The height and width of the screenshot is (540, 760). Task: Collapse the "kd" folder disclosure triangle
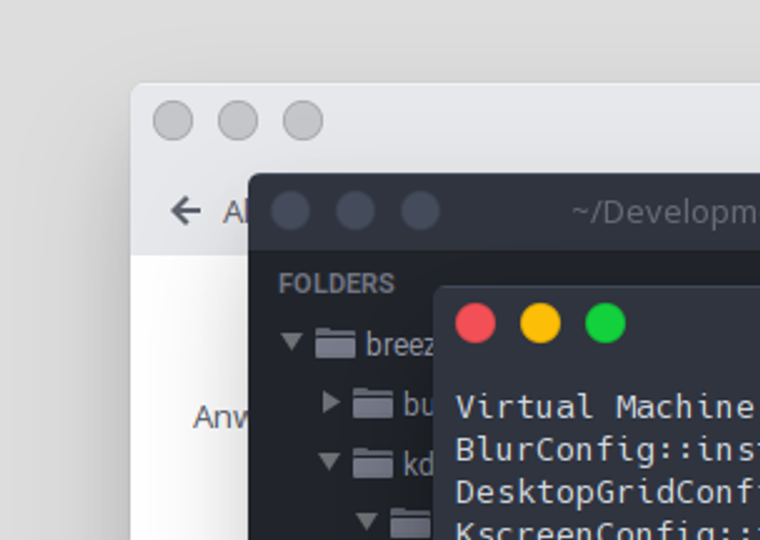point(329,461)
